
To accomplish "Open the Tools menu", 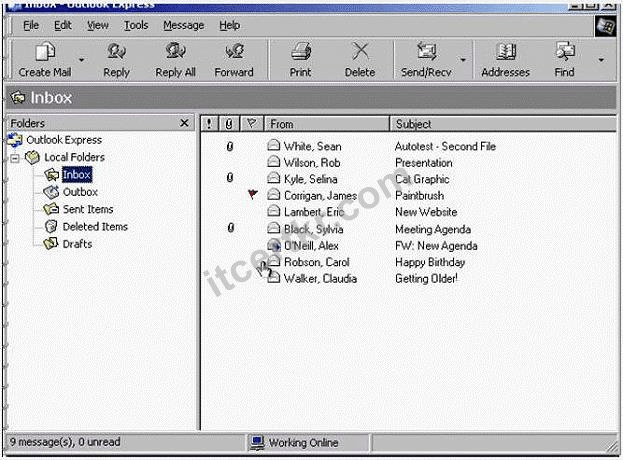I will [136, 25].
